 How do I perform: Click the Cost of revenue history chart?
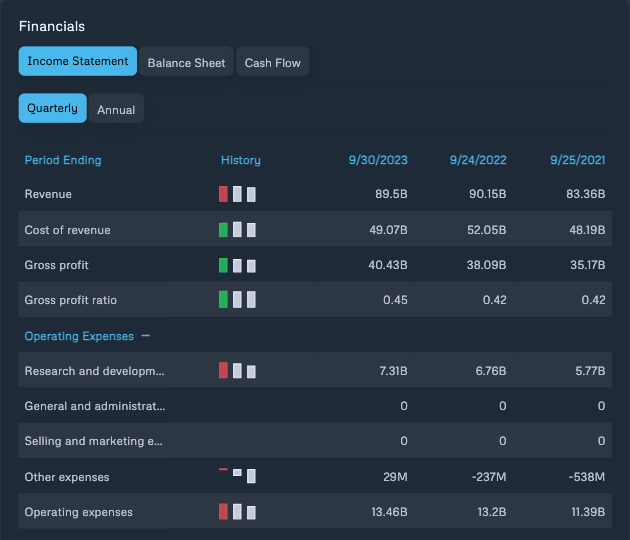[x=237, y=230]
